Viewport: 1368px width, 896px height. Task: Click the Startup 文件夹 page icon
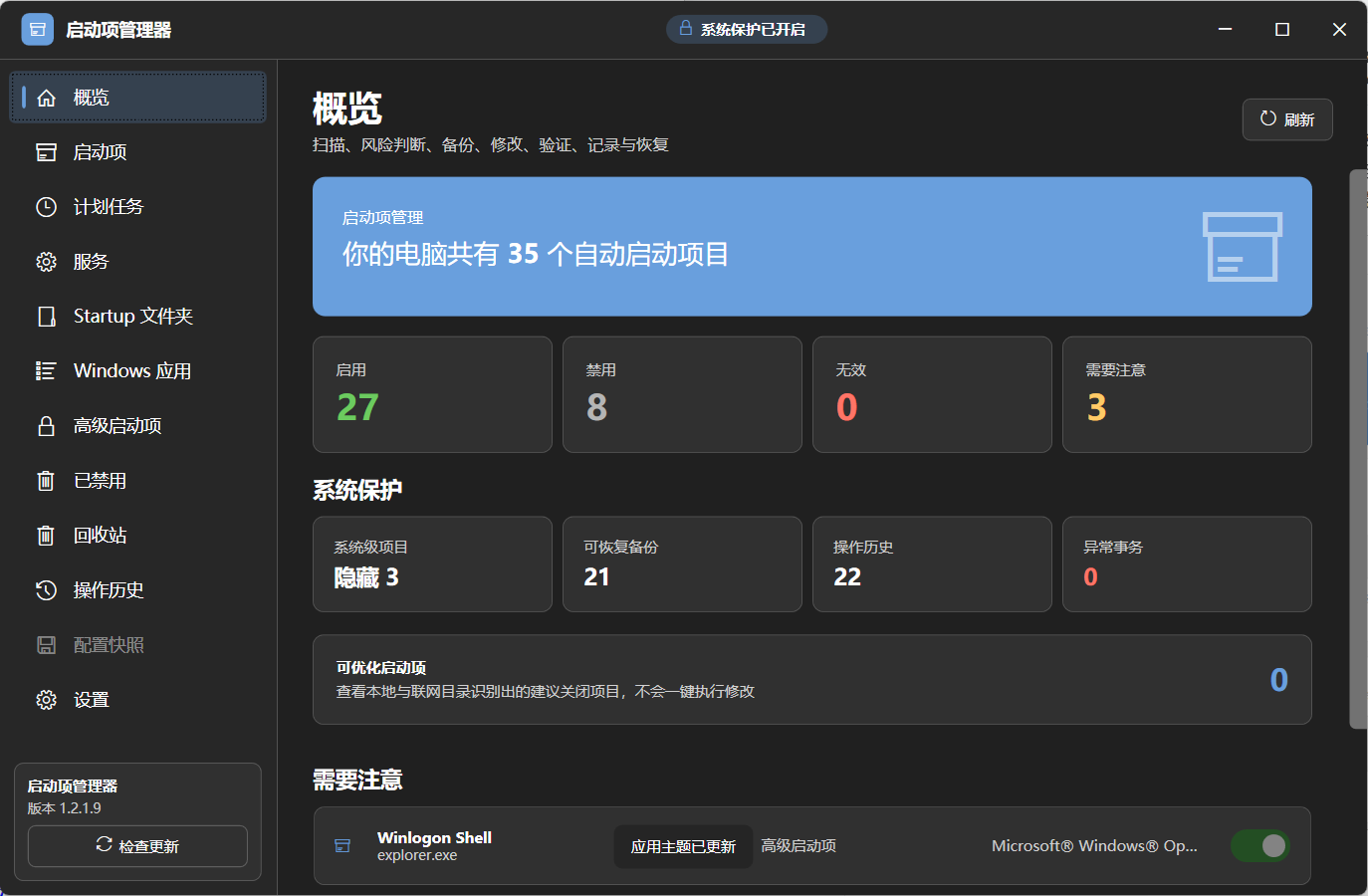[46, 317]
